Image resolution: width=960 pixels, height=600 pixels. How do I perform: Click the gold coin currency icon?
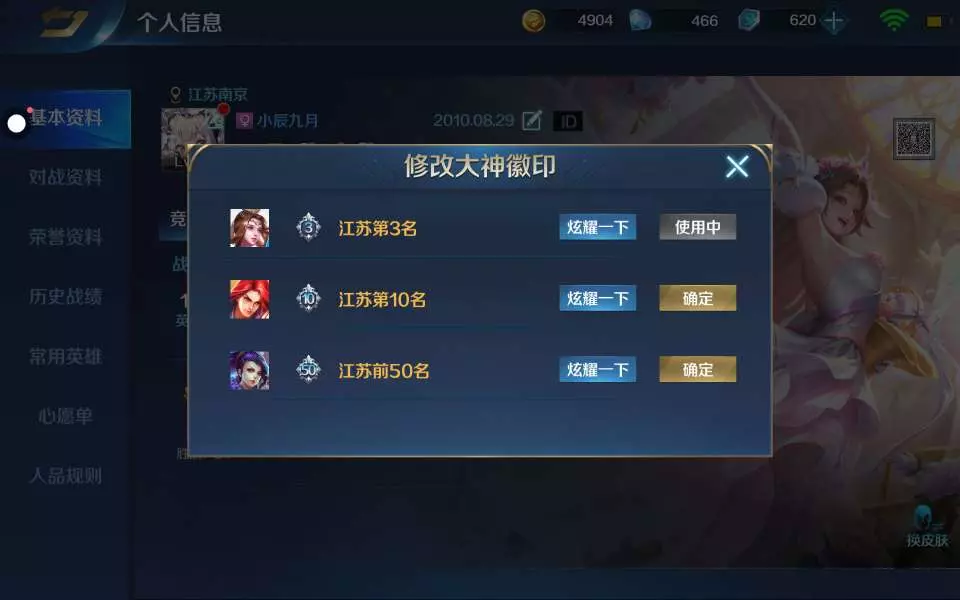pyautogui.click(x=533, y=21)
